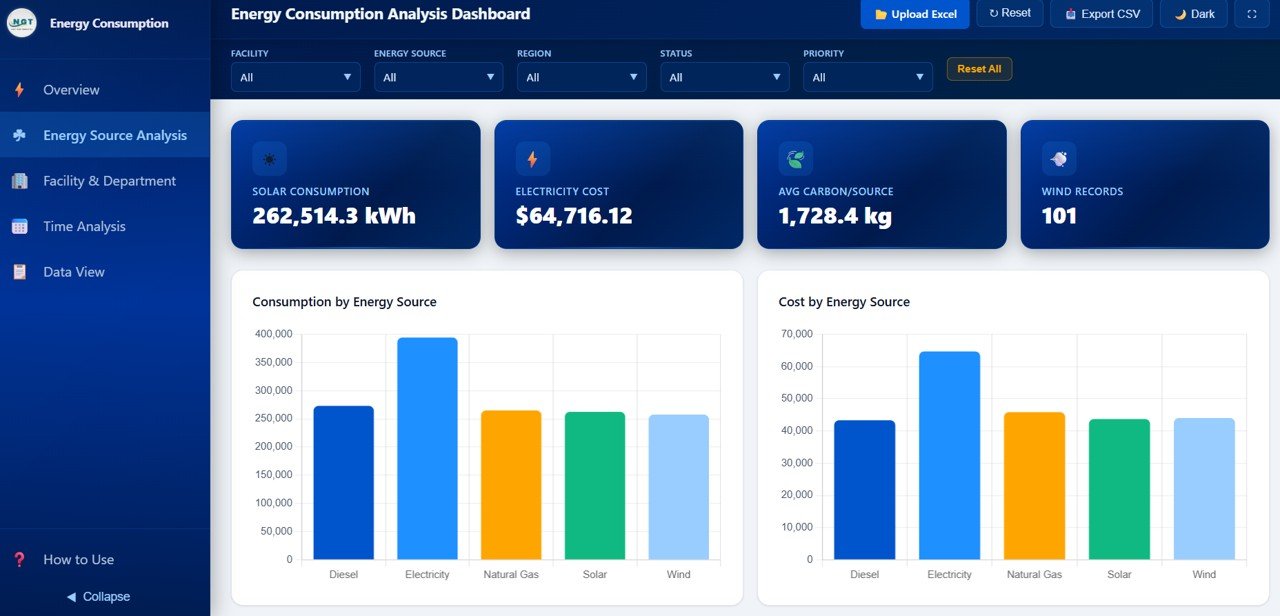
Task: Collapse the sidebar
Action: 98,597
